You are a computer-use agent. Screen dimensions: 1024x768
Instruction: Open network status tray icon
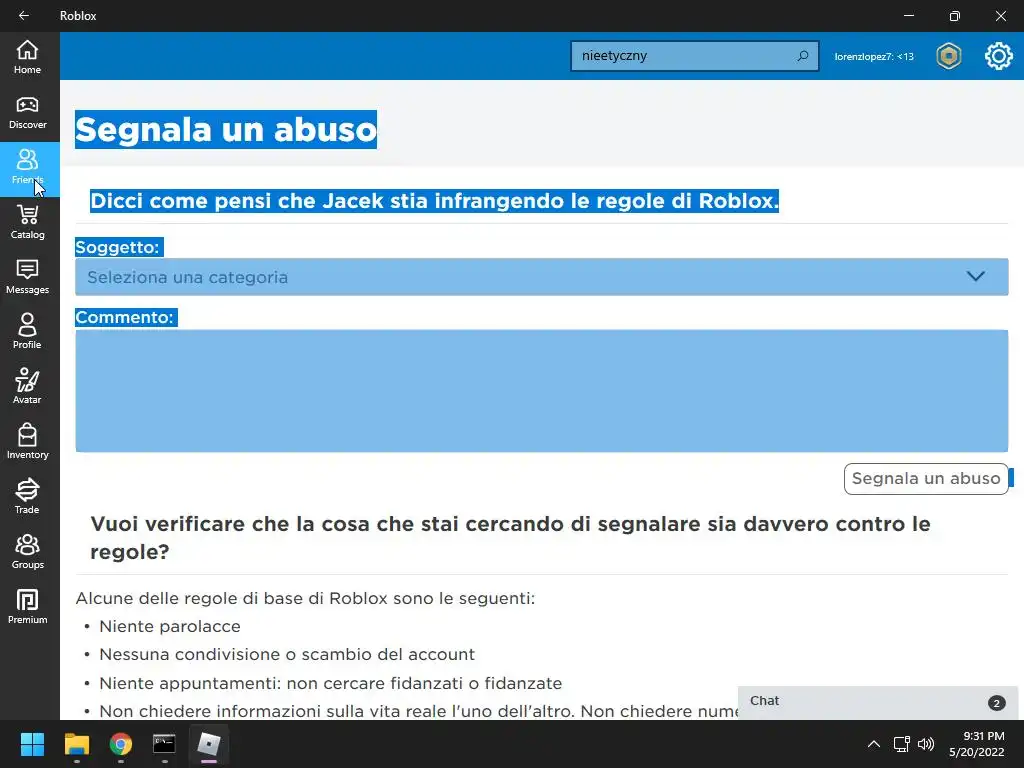(x=902, y=744)
